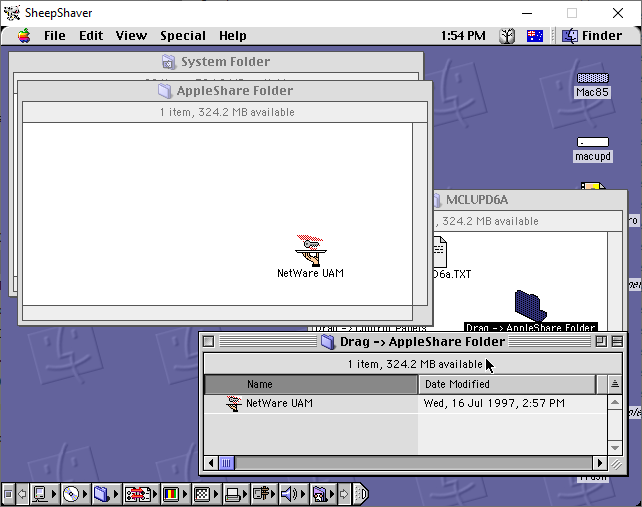Open the Special menu
642x507 pixels.
click(x=183, y=36)
